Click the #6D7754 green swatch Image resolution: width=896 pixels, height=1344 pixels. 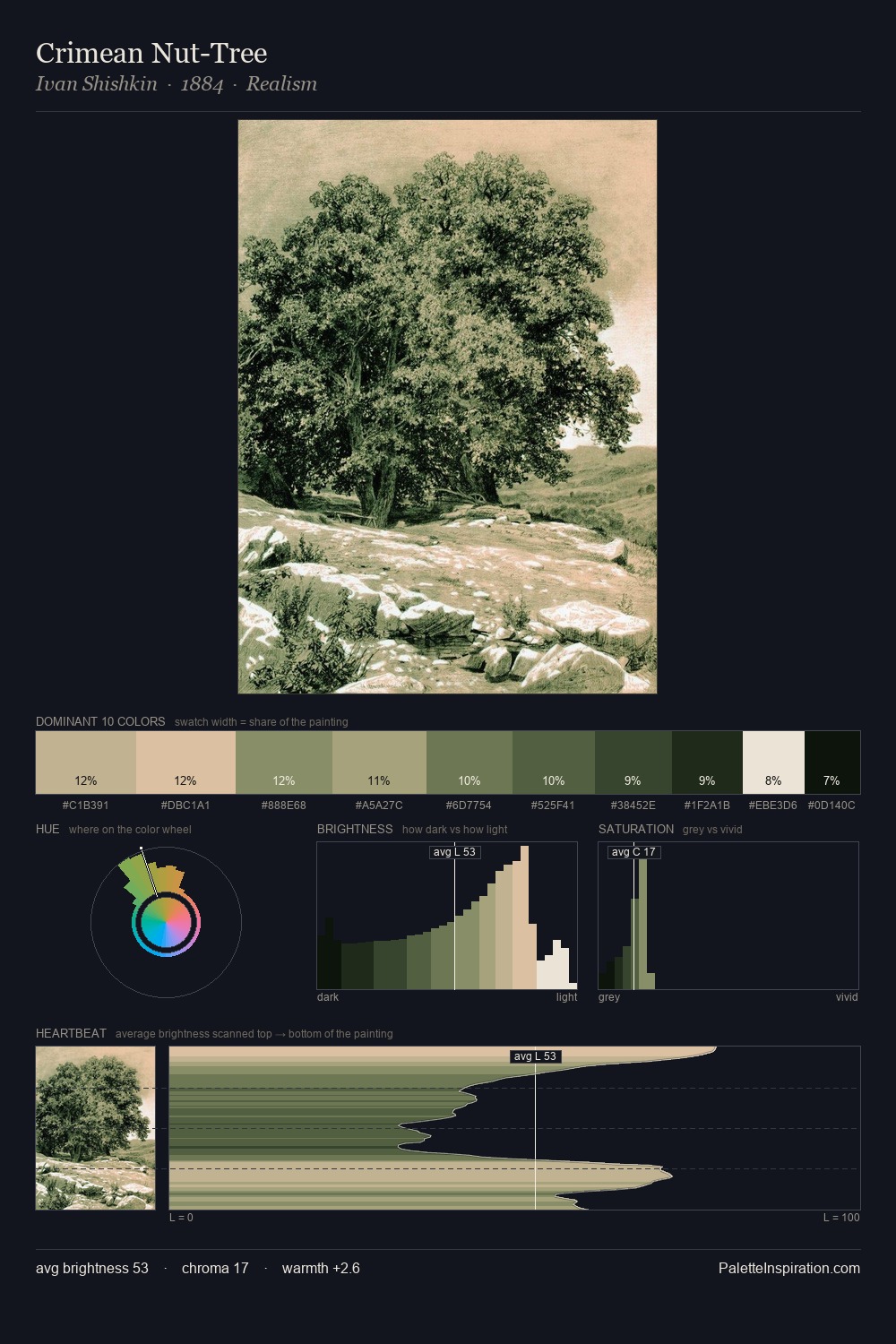tap(470, 762)
